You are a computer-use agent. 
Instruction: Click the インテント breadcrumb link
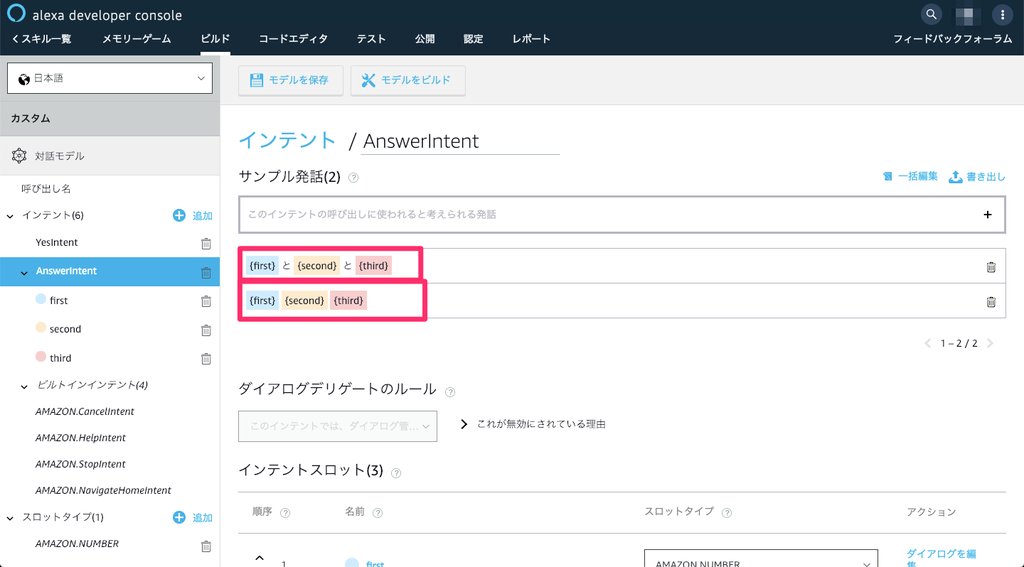[x=287, y=140]
